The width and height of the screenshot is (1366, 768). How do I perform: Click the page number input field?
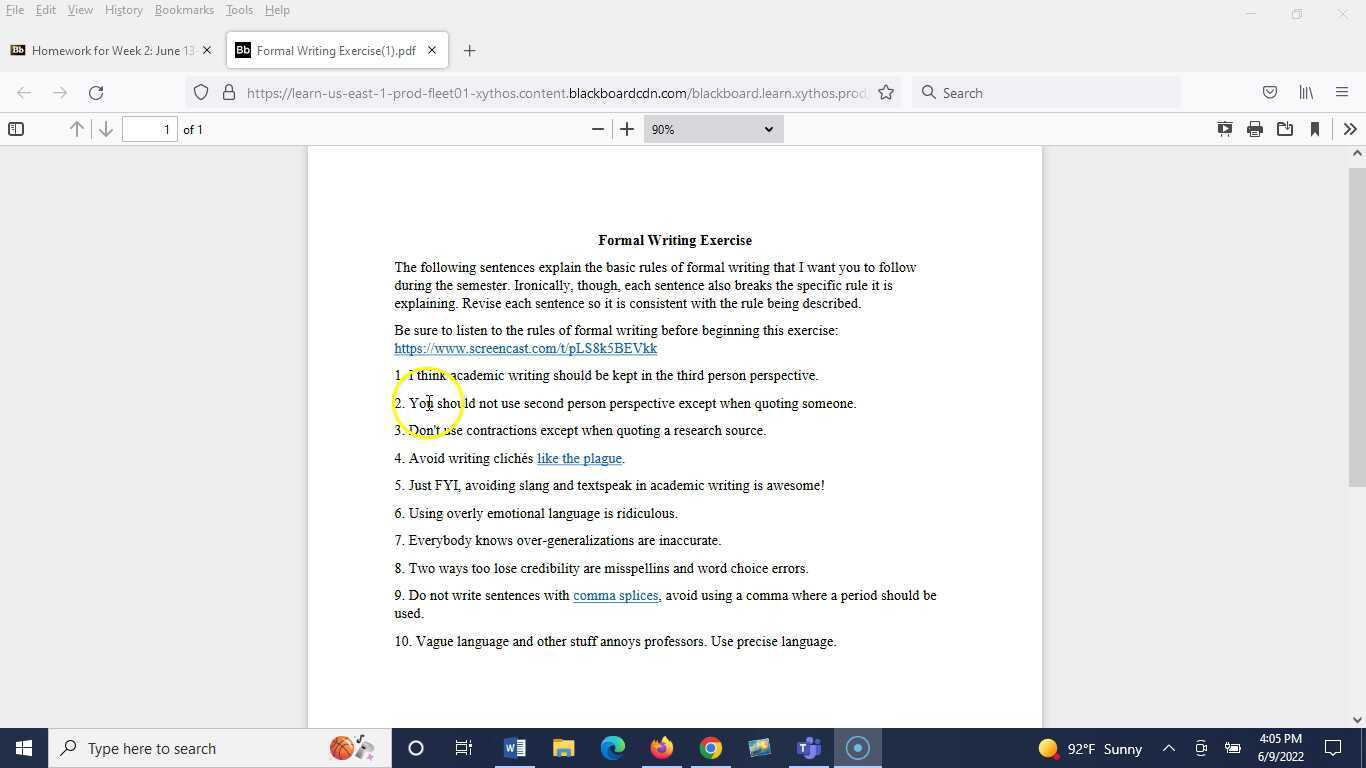(x=152, y=129)
